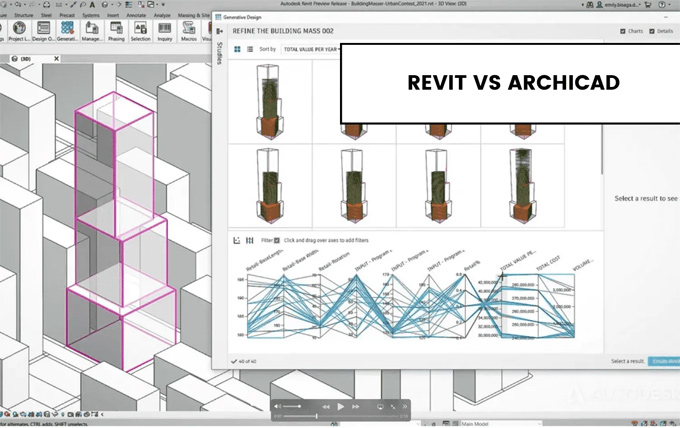
Task: Open the Analyze ribbon tab
Action: 162,15
